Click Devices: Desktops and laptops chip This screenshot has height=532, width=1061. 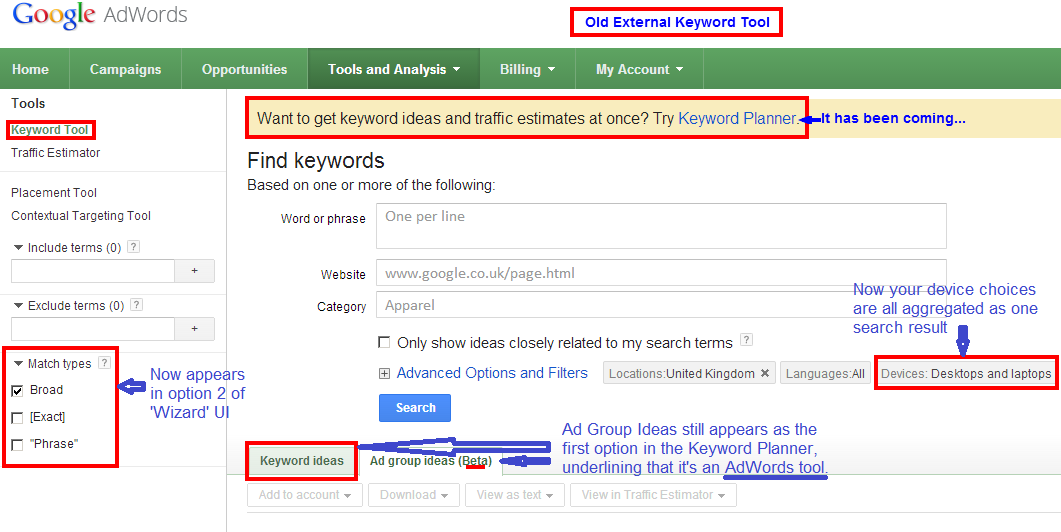pyautogui.click(x=966, y=373)
